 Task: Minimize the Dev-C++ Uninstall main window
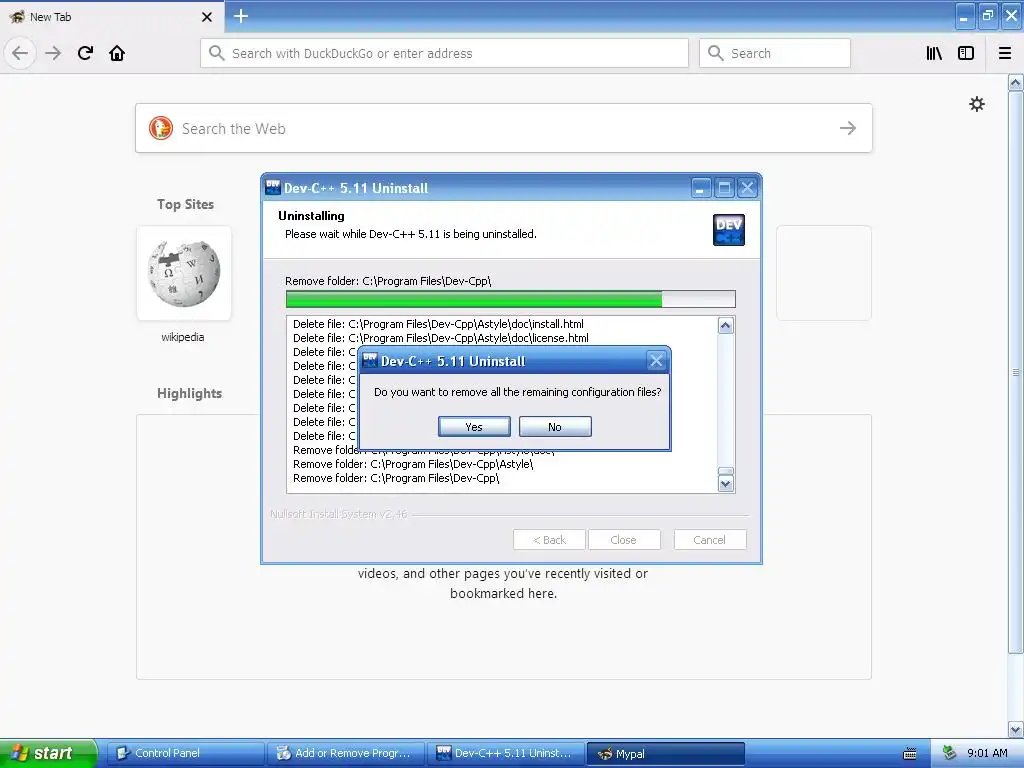pyautogui.click(x=700, y=188)
